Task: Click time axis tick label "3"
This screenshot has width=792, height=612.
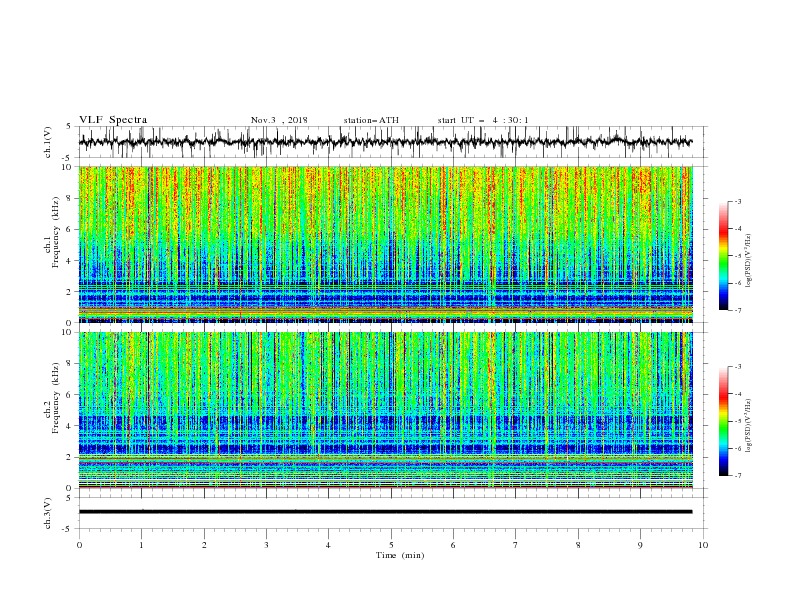Action: point(266,545)
